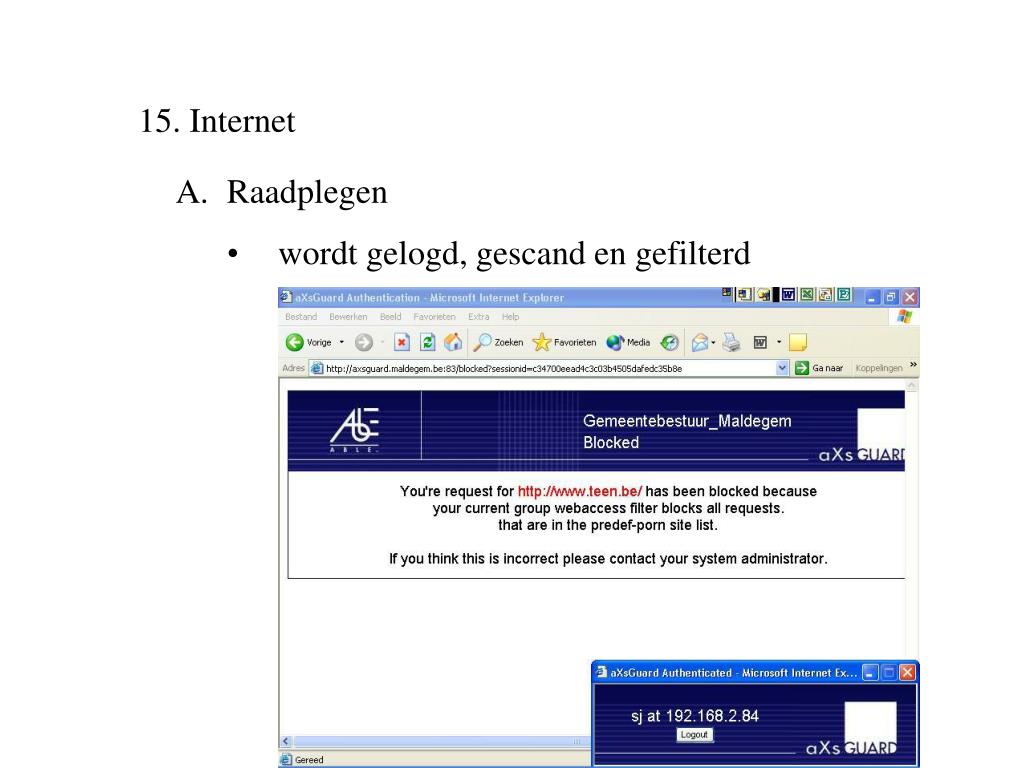This screenshot has width=1024, height=768.
Task: Click the grey Forward arrow button
Action: (364, 342)
